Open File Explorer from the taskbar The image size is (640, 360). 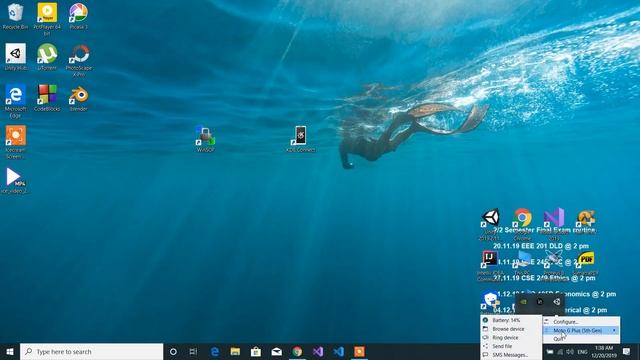click(235, 351)
